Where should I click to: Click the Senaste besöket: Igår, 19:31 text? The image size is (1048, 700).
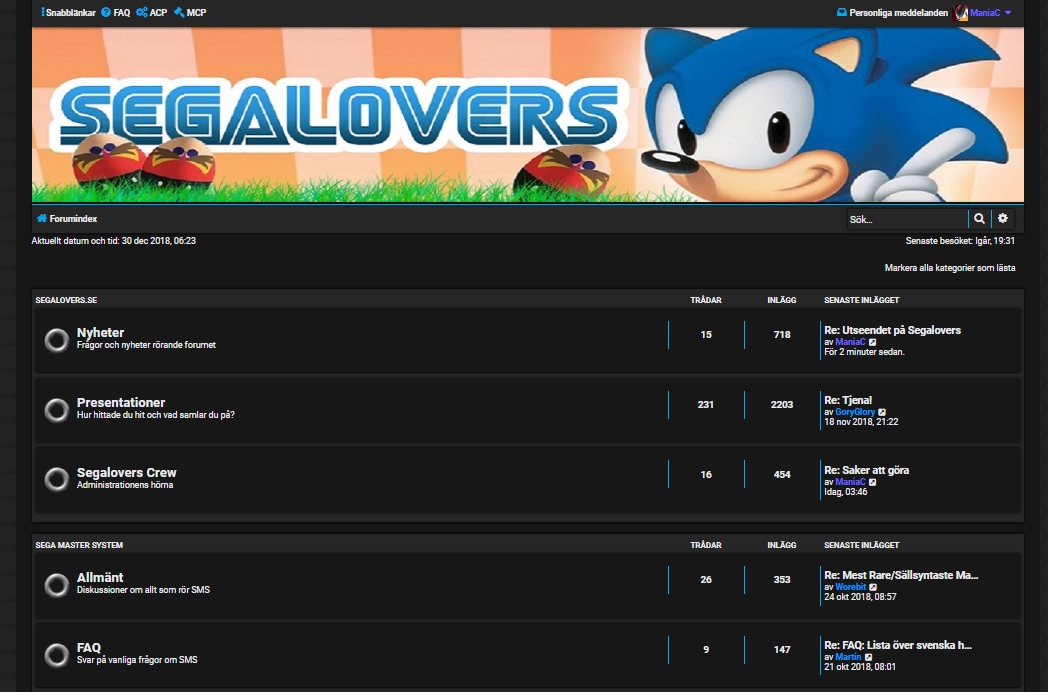[x=960, y=241]
